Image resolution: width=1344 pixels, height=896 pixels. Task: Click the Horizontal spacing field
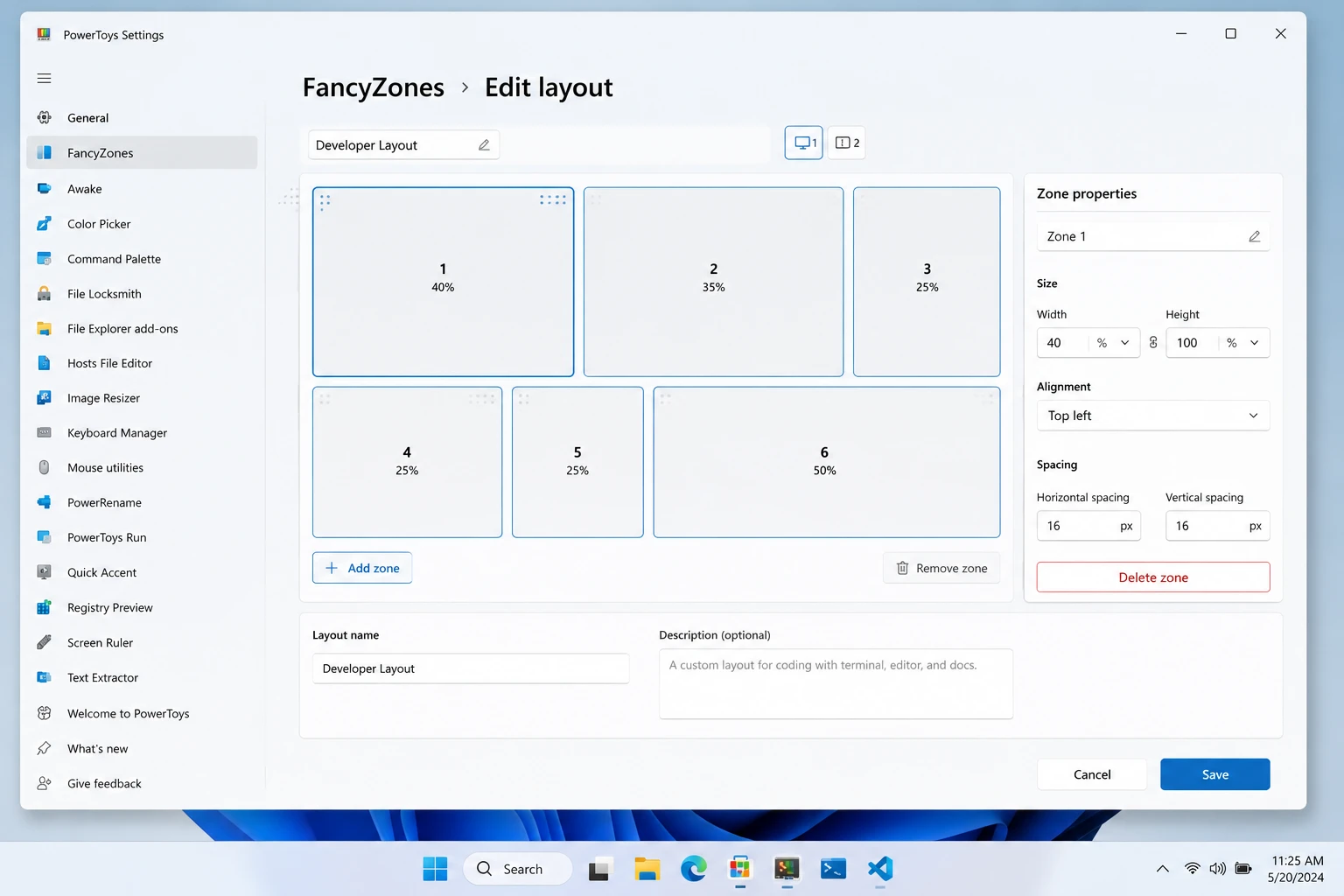[x=1088, y=526]
